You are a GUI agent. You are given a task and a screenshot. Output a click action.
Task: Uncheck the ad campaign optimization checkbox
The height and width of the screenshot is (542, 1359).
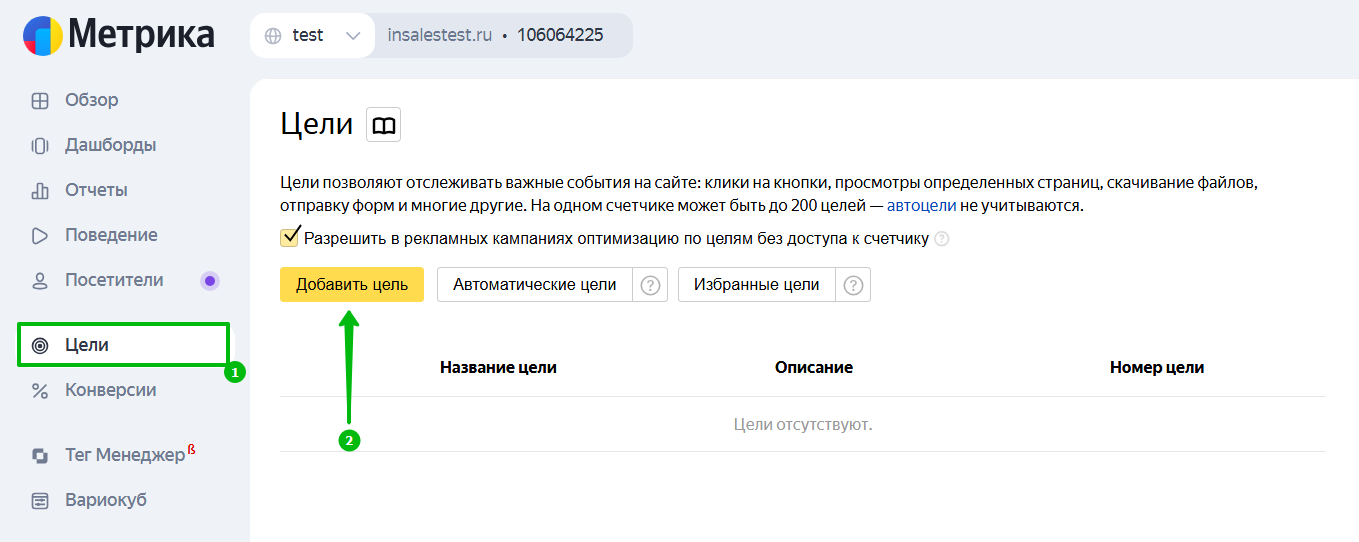(x=290, y=238)
